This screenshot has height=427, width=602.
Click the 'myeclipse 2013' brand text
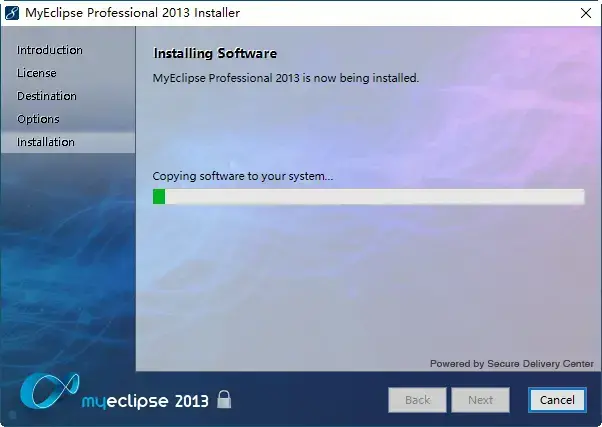click(x=145, y=401)
